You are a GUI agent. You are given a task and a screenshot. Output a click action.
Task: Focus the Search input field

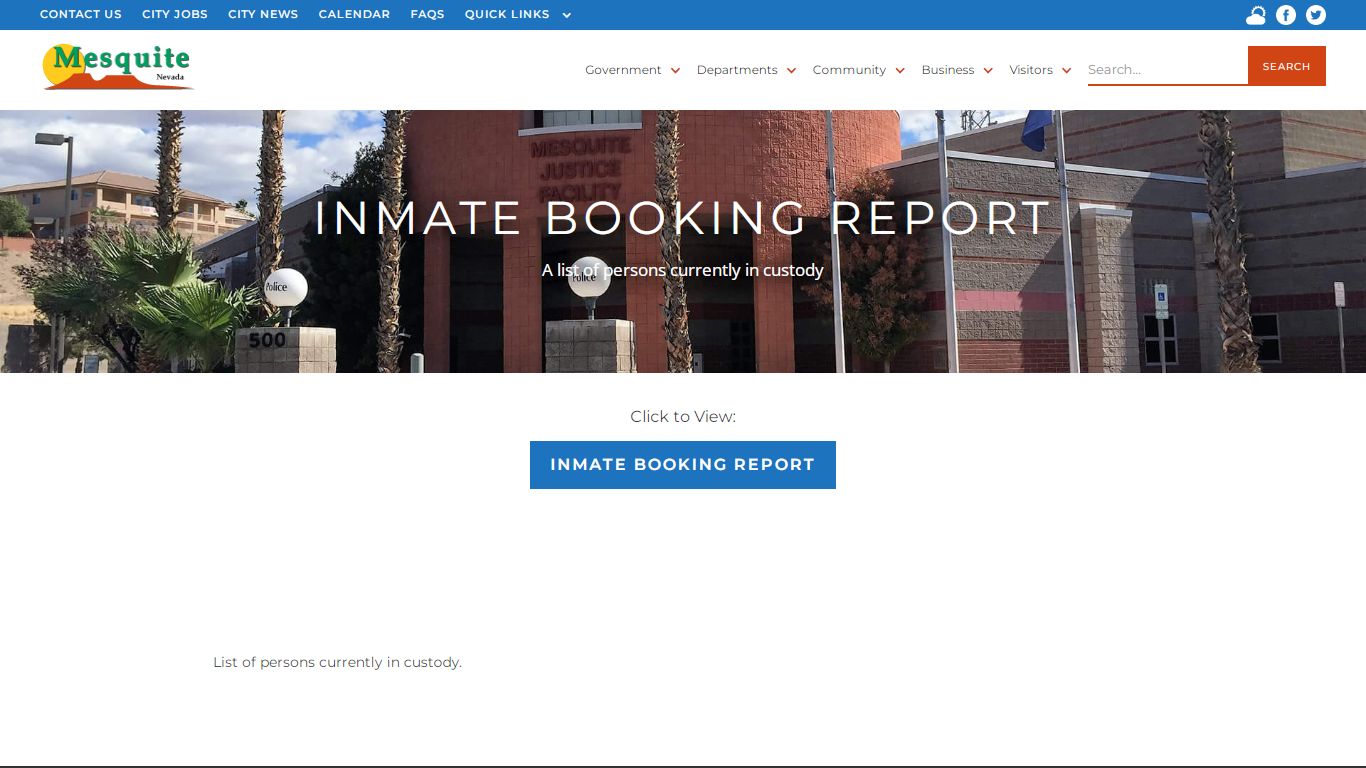[x=1167, y=69]
